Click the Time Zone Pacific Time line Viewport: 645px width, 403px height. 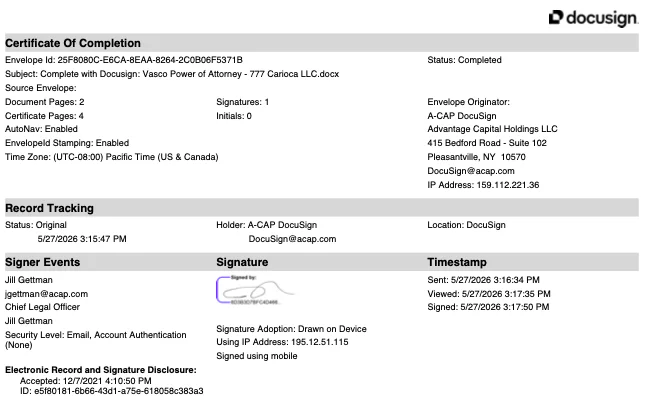tap(111, 157)
